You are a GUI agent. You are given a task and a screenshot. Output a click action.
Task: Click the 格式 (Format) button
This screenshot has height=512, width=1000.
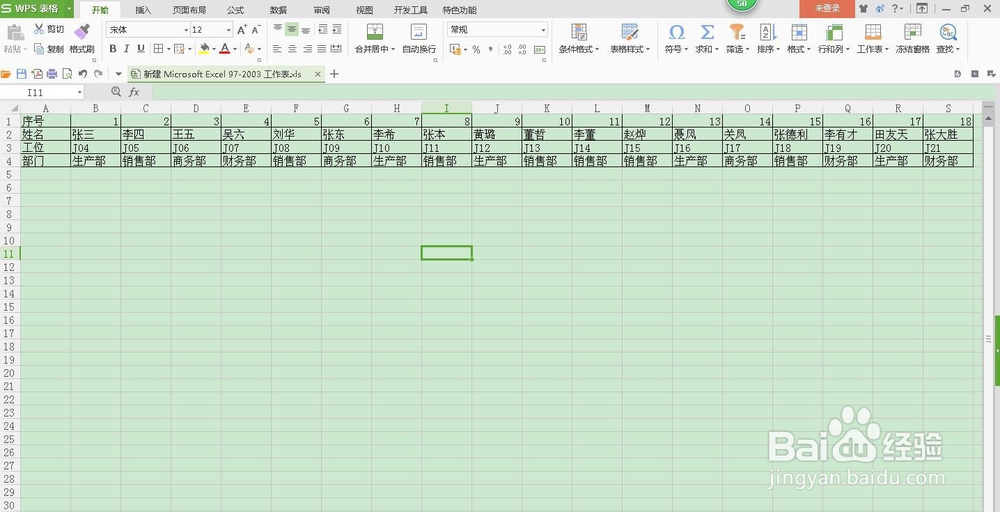[x=798, y=38]
